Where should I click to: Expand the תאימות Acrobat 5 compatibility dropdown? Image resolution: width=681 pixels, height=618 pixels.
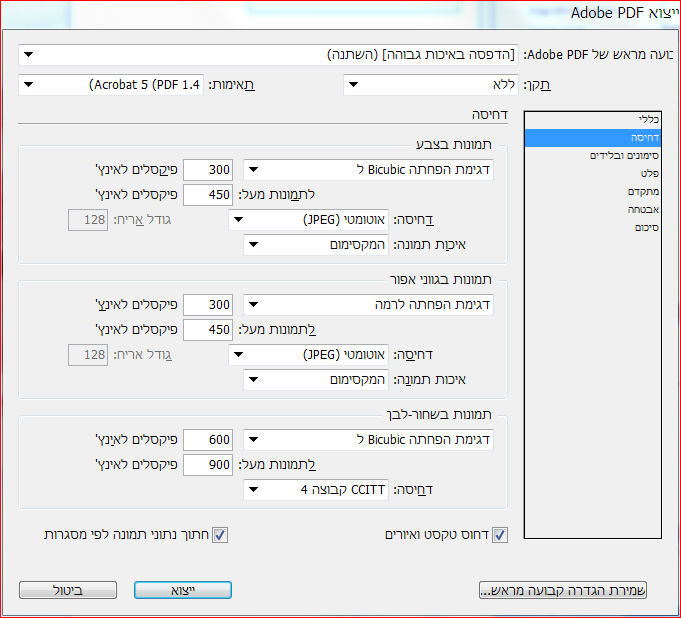pos(111,85)
